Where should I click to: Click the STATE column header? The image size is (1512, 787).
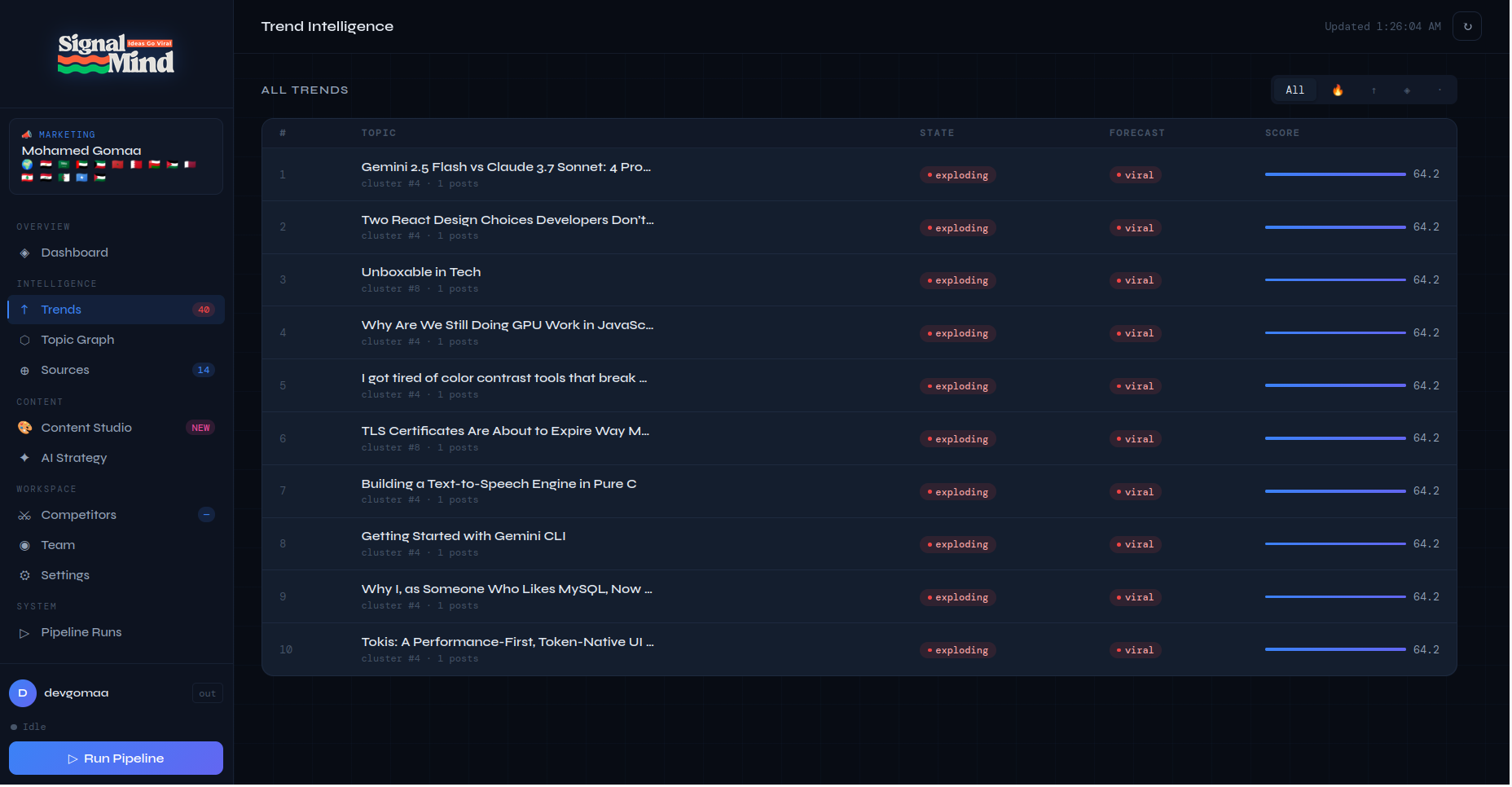(937, 133)
